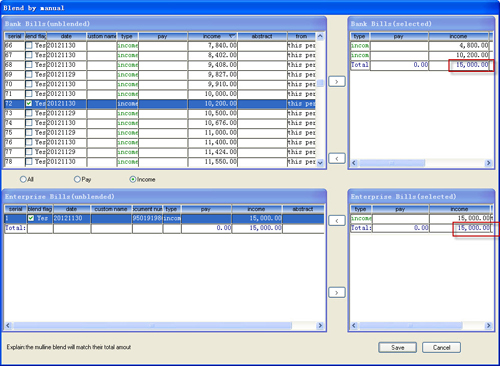Select bank bill income cell 7,840.00

213,45
